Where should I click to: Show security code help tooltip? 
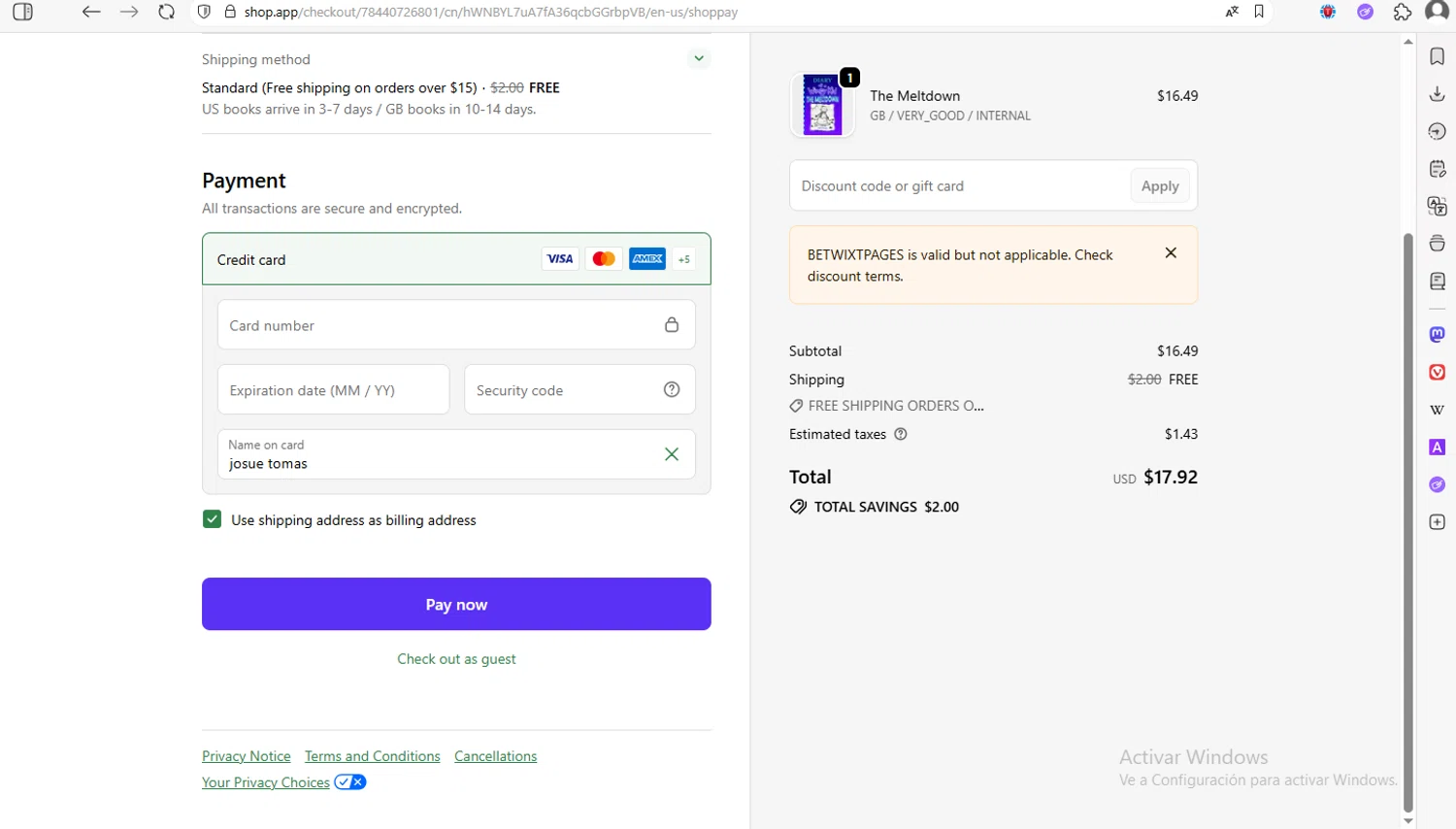[x=672, y=389]
